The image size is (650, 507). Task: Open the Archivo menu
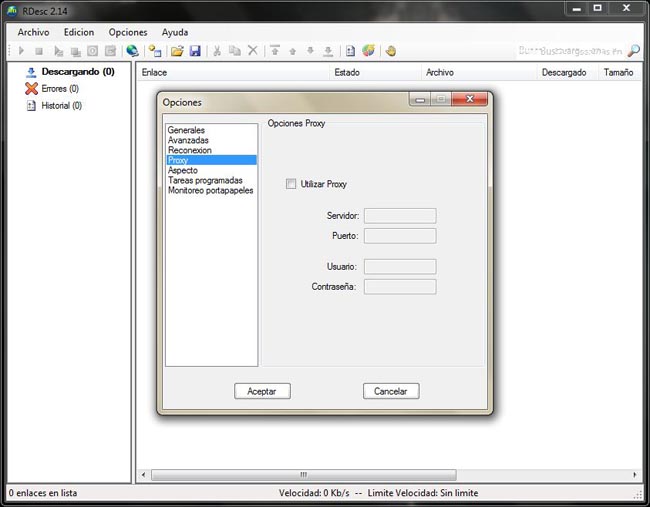point(33,32)
